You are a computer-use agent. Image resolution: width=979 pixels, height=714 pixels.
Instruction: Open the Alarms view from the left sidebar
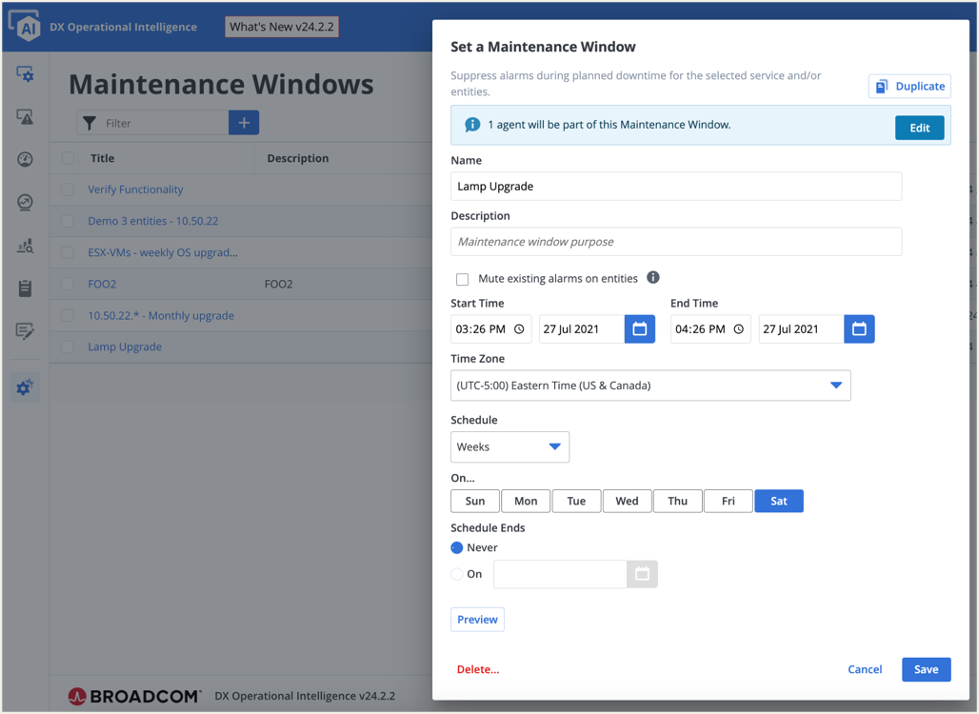[23, 117]
